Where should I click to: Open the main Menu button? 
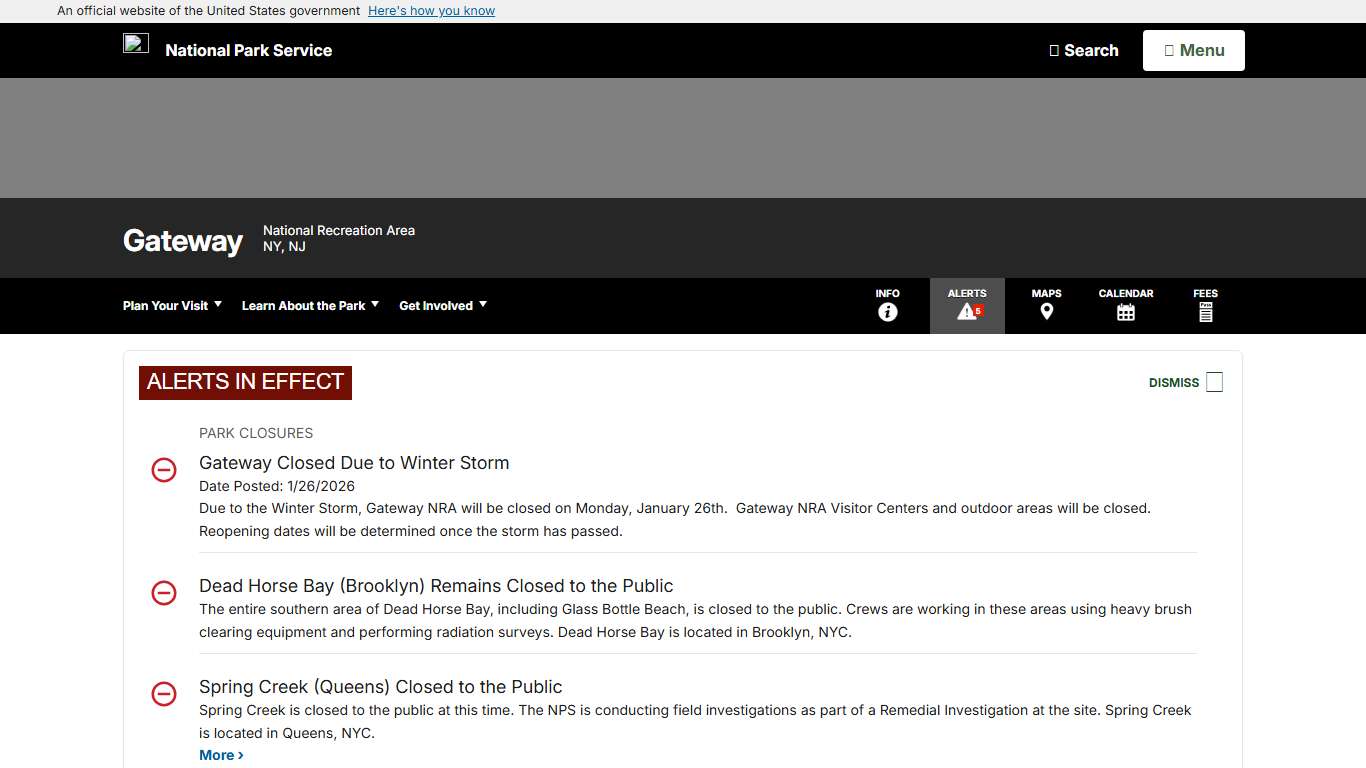[x=1193, y=50]
